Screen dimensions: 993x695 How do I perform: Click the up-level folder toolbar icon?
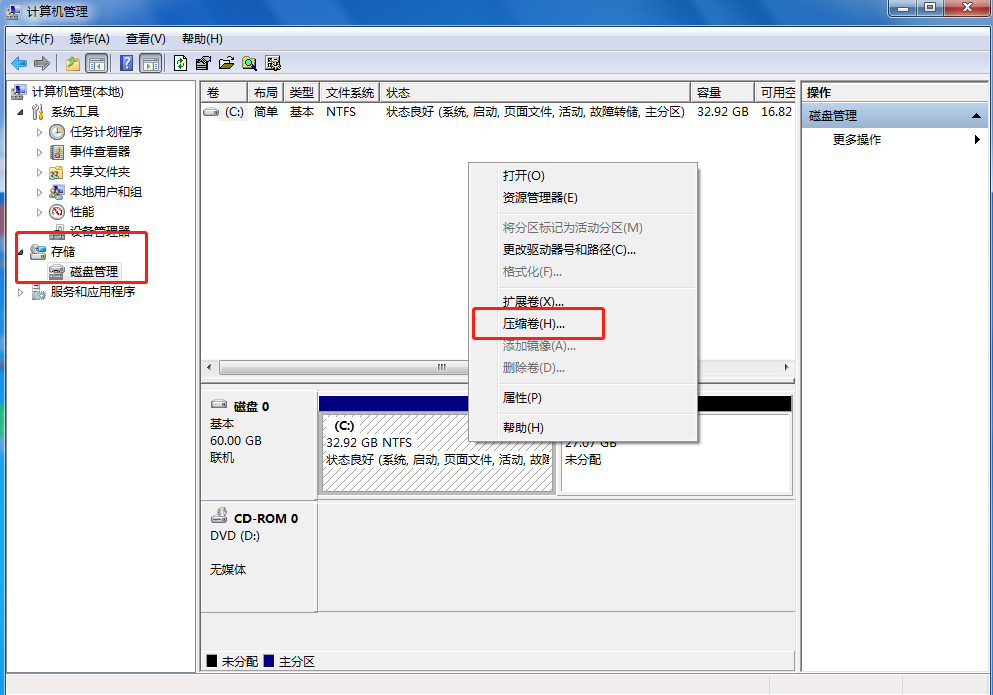[x=72, y=63]
